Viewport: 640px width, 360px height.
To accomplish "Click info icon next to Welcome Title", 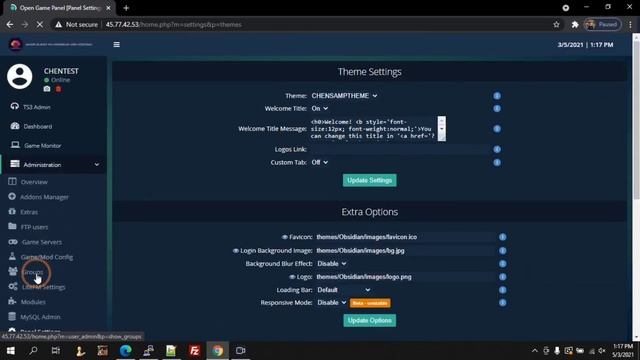I will (x=497, y=109).
